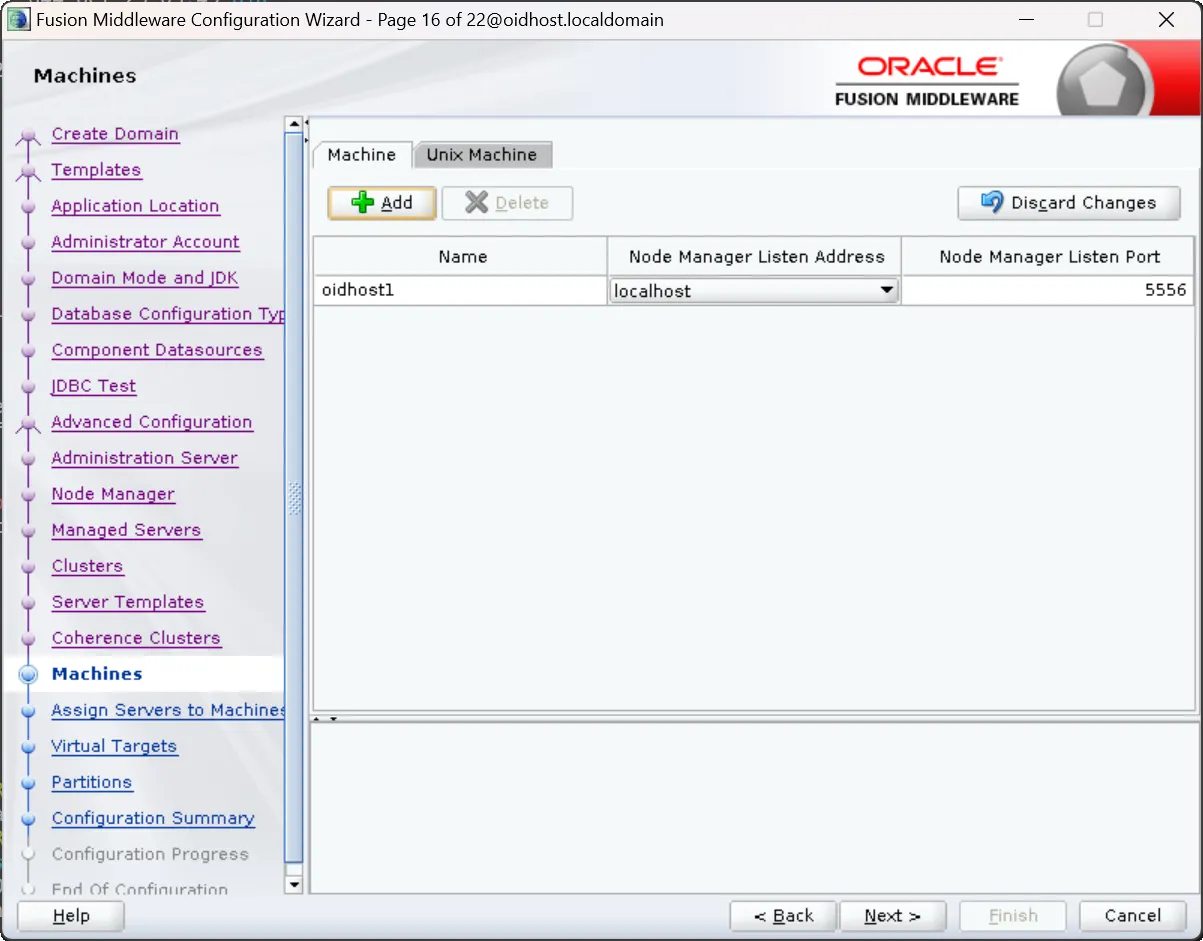
Task: Go to the Templates step
Action: [96, 170]
